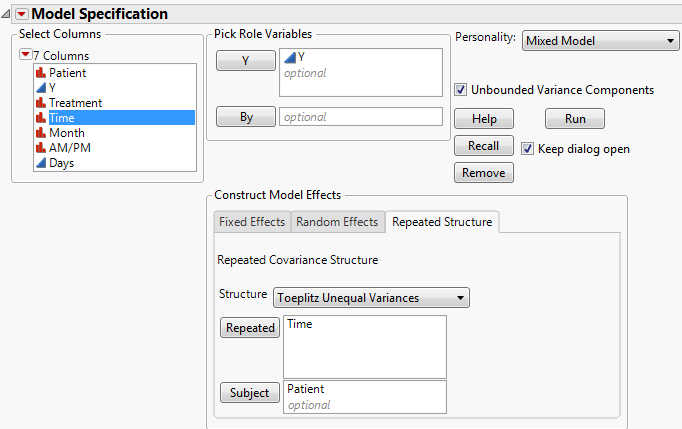This screenshot has width=682, height=429.
Task: Click the continuous icon beside Days column
Action: pyautogui.click(x=41, y=163)
